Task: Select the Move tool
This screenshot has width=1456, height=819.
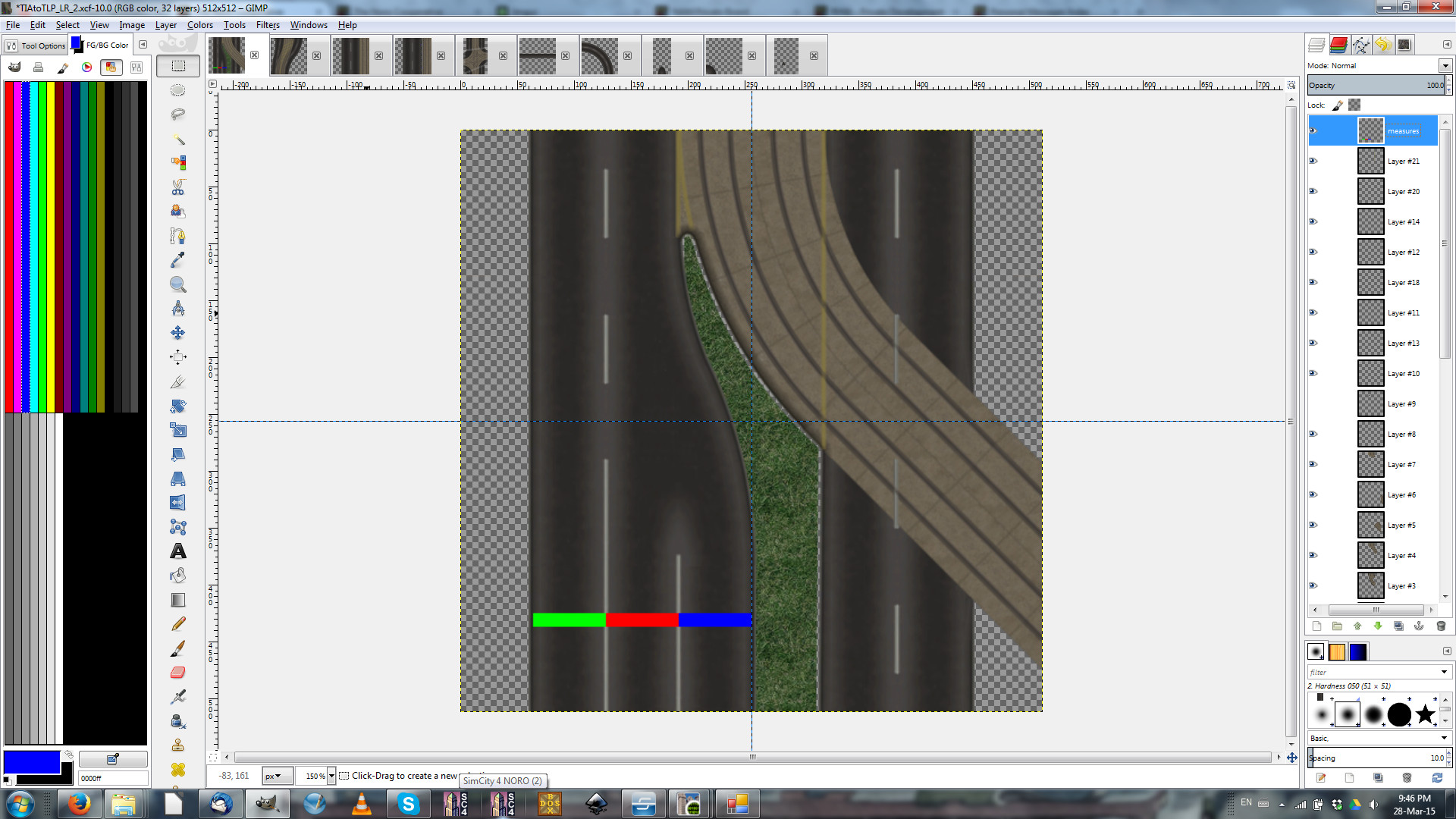Action: click(x=178, y=333)
